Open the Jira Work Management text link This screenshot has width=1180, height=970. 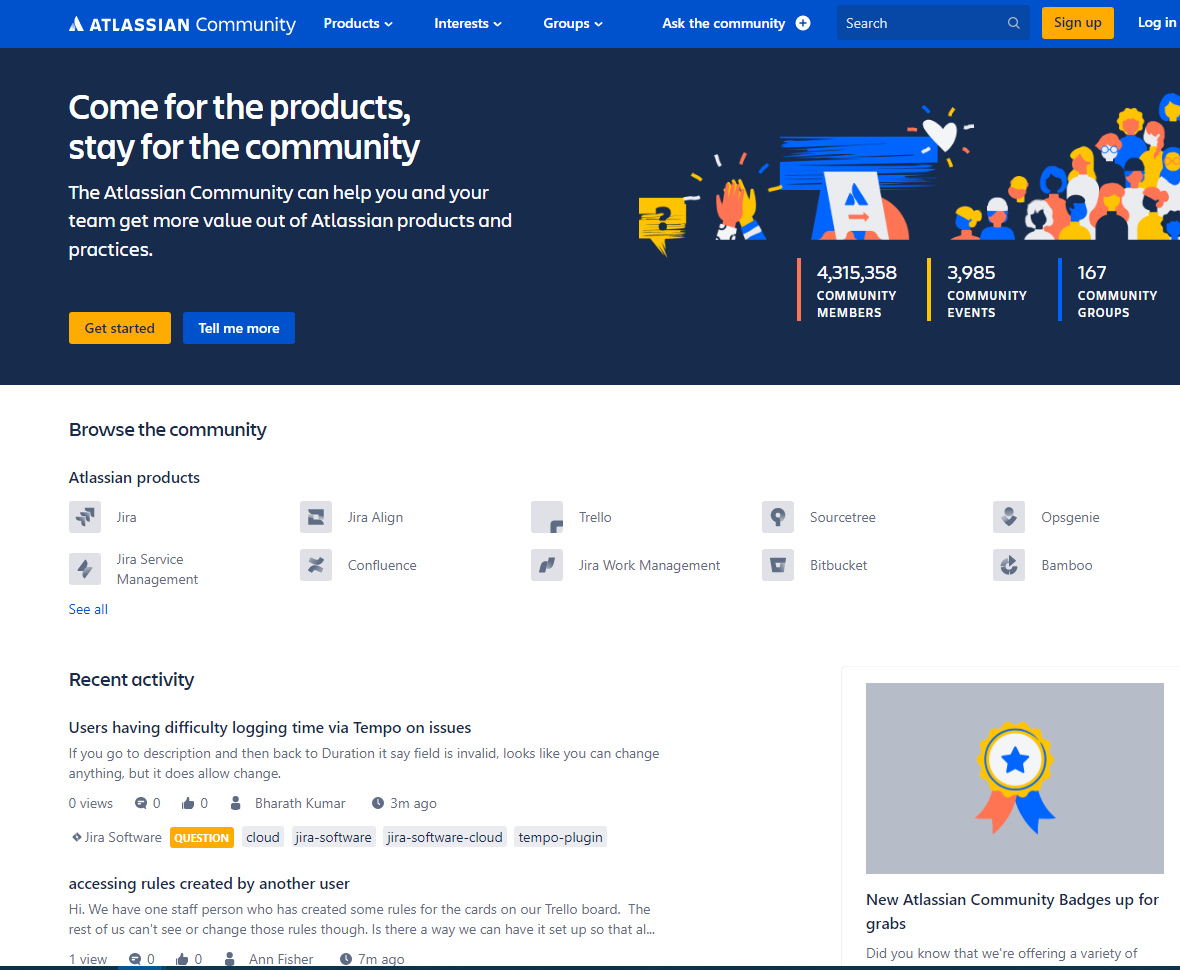649,565
